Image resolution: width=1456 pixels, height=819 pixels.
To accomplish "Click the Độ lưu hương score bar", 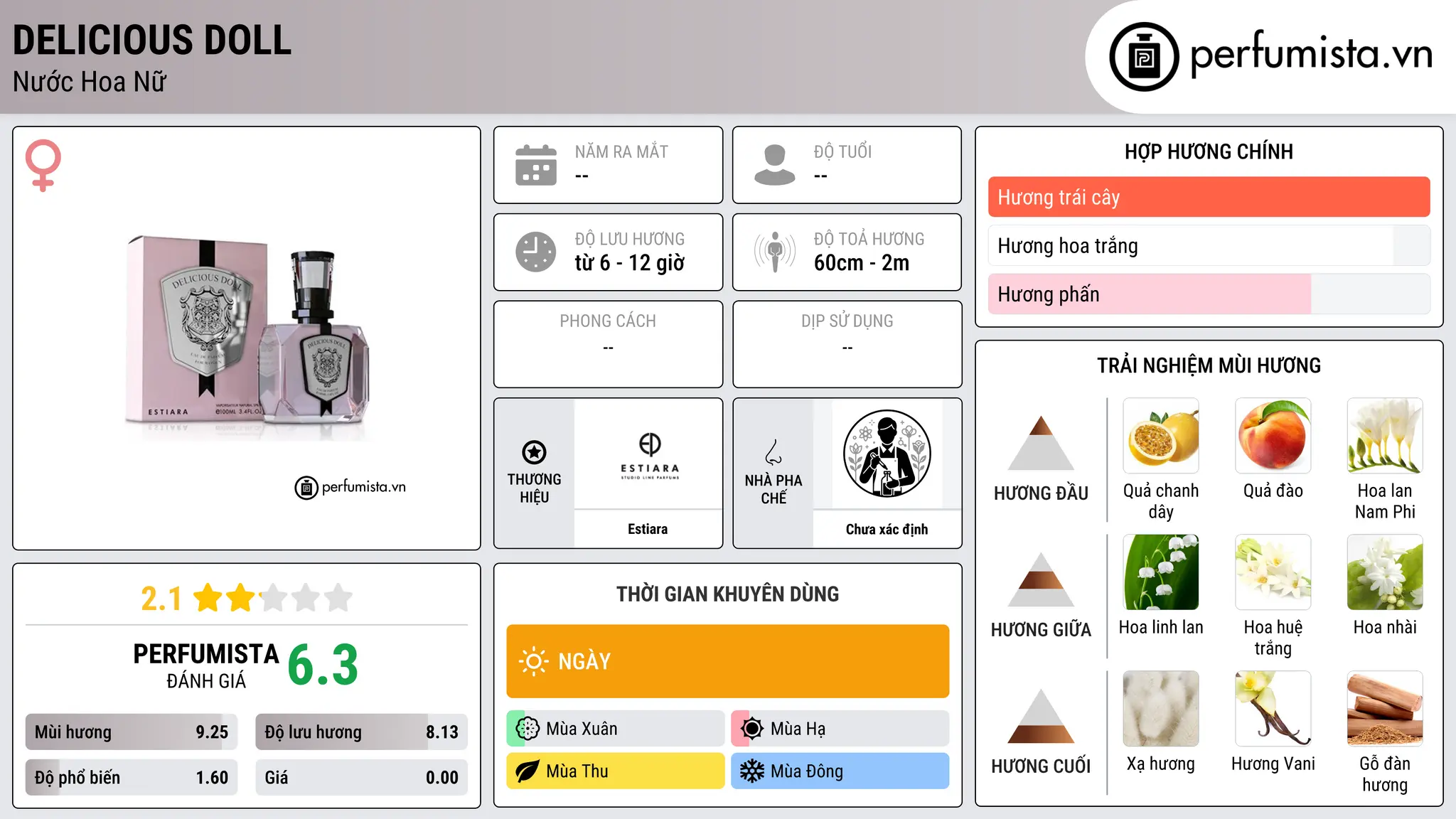I will (362, 732).
